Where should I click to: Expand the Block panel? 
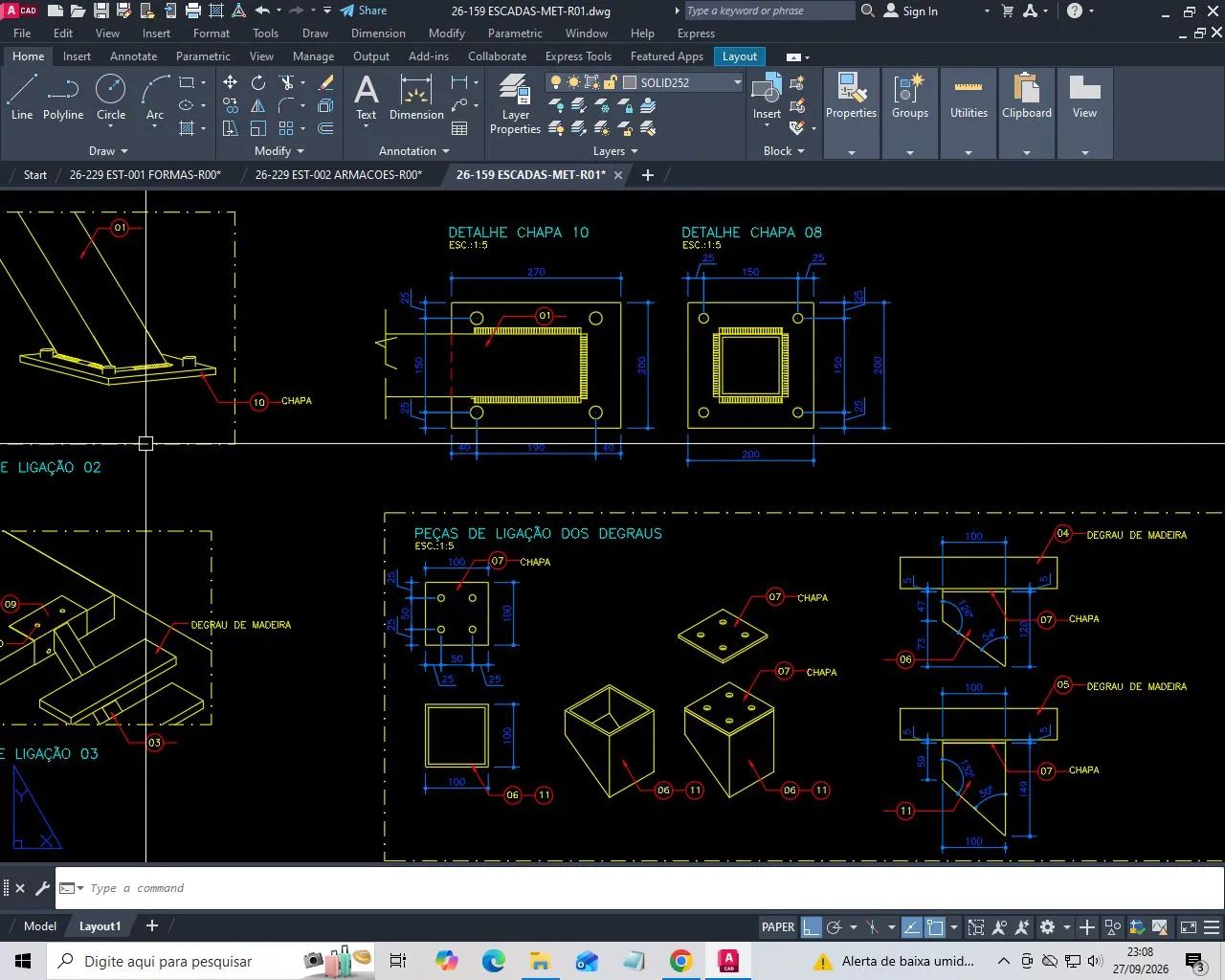click(784, 151)
